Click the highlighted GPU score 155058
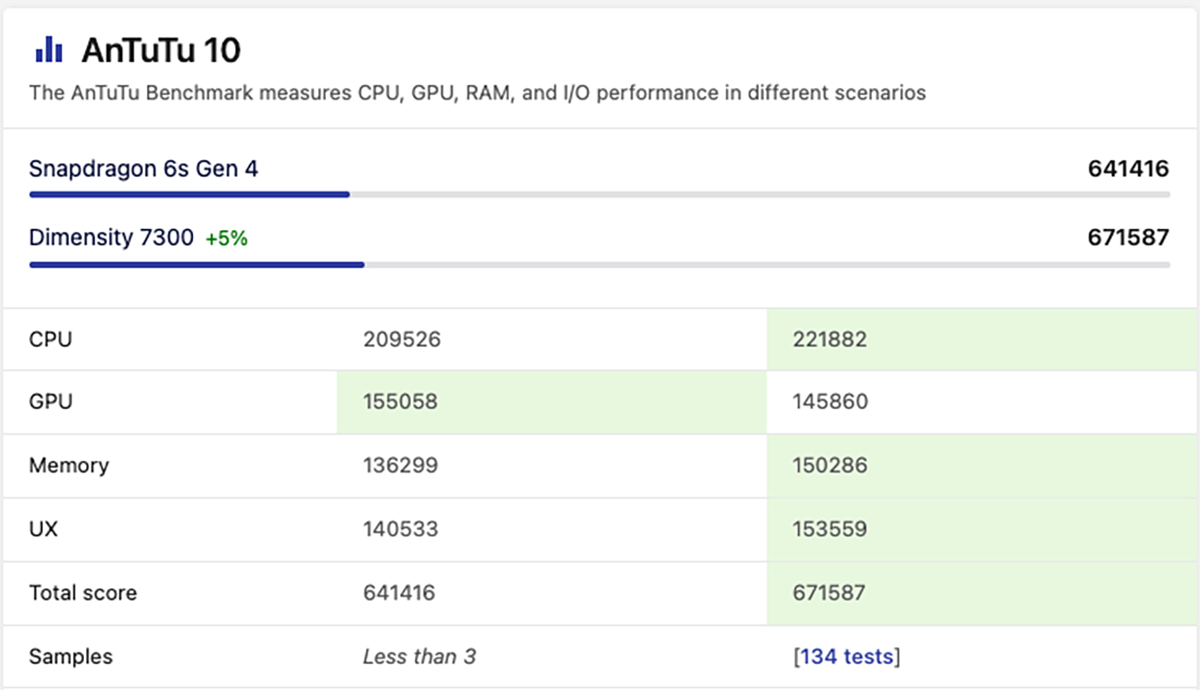The image size is (1200, 690). 401,402
